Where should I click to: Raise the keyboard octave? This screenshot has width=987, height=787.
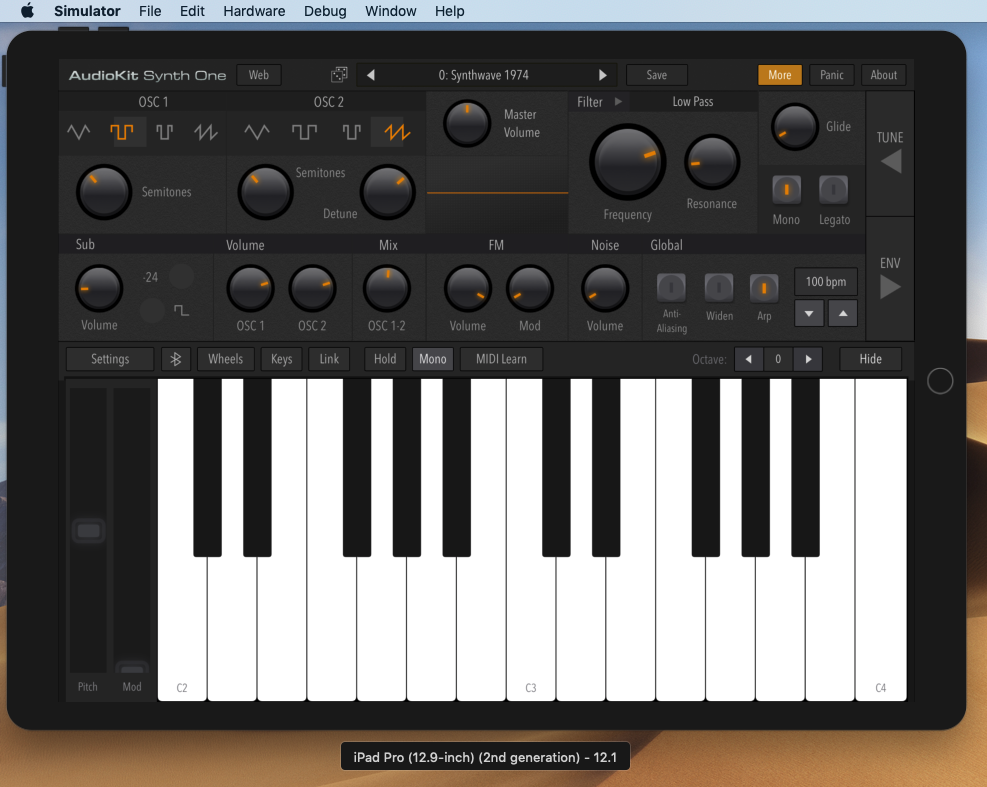[808, 359]
